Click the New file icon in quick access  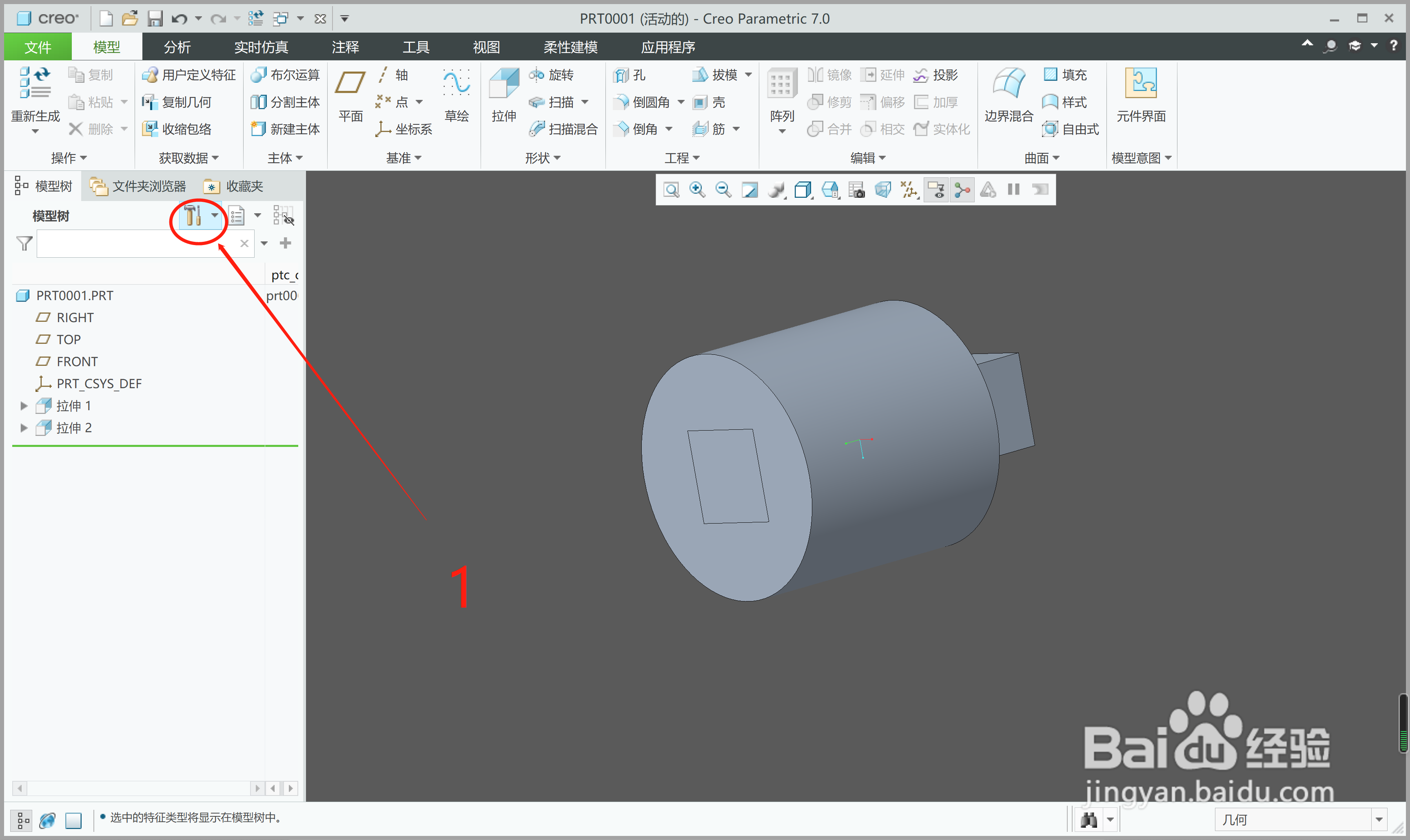coord(106,19)
